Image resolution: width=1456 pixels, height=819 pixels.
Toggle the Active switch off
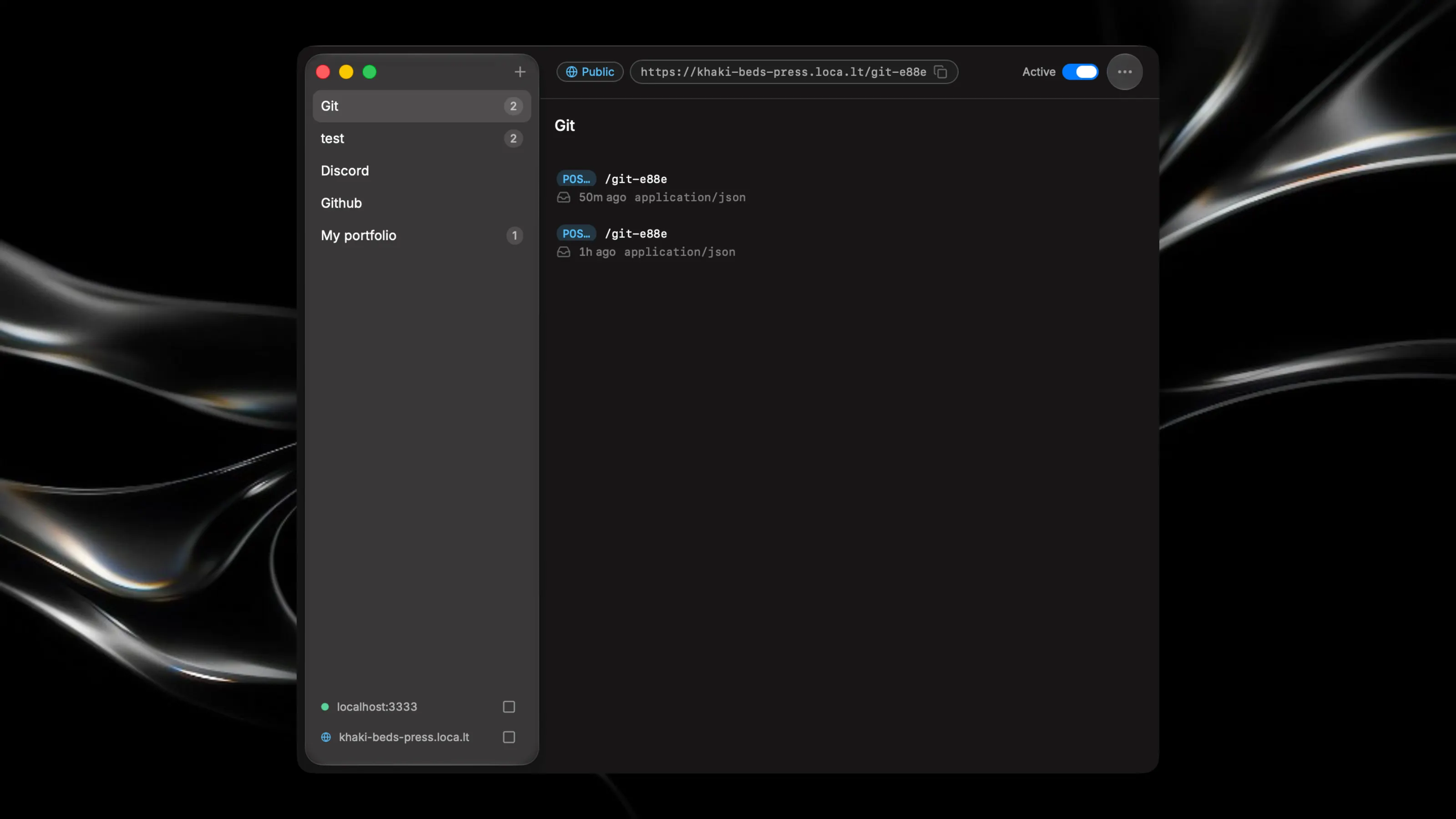tap(1080, 72)
